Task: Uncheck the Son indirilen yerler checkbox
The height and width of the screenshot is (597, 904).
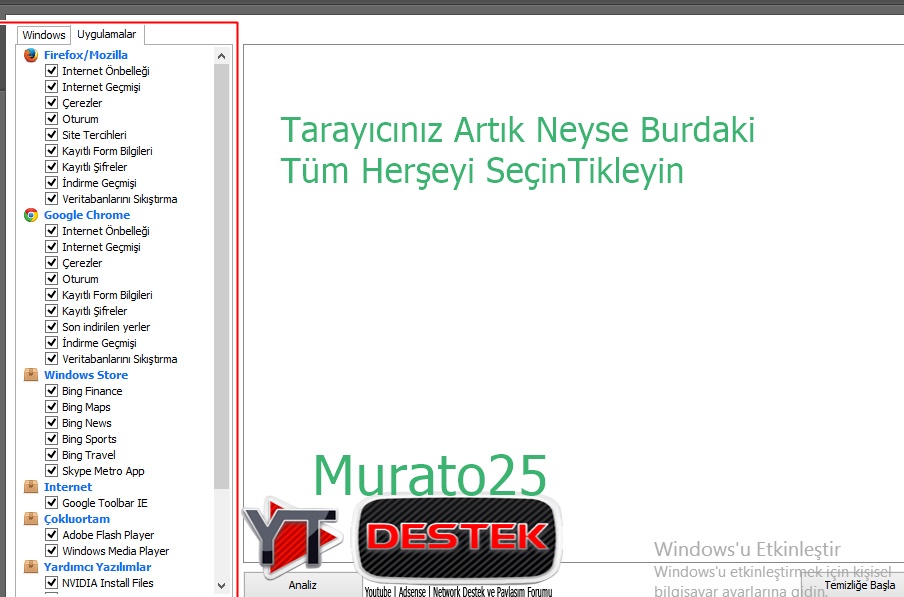Action: coord(51,327)
